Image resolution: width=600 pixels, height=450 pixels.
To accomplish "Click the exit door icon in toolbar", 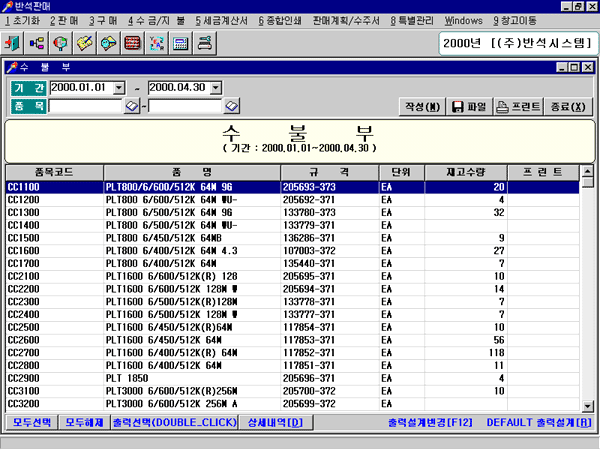I will [13, 43].
